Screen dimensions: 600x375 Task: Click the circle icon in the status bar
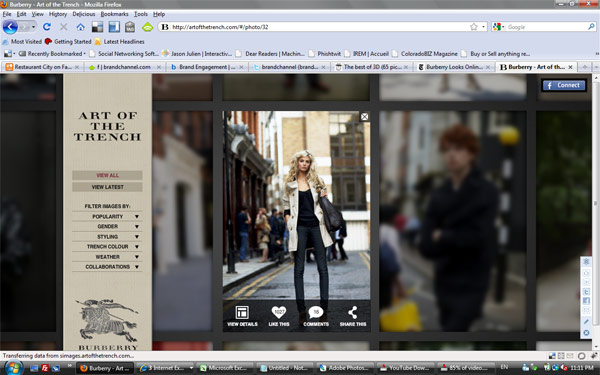(581, 356)
